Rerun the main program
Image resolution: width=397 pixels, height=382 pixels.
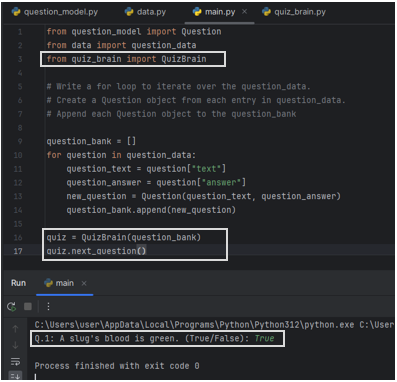point(11,306)
